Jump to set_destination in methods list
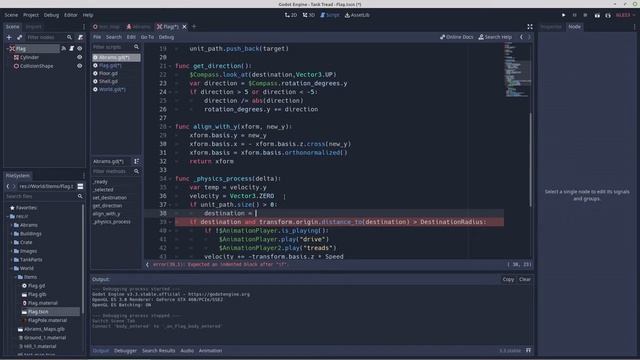Image resolution: width=640 pixels, height=360 pixels. click(x=109, y=198)
